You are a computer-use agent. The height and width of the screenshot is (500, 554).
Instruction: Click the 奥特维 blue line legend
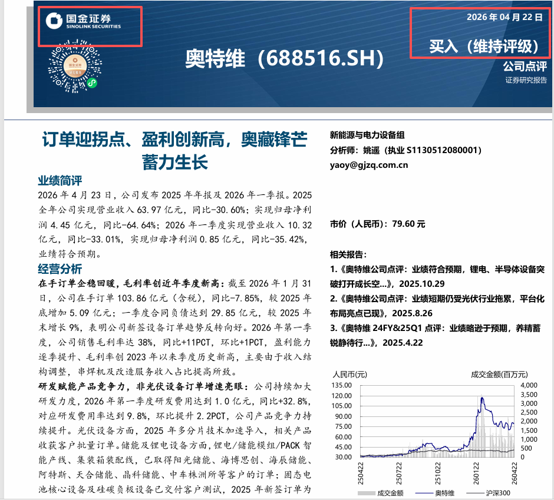pyautogui.click(x=435, y=493)
